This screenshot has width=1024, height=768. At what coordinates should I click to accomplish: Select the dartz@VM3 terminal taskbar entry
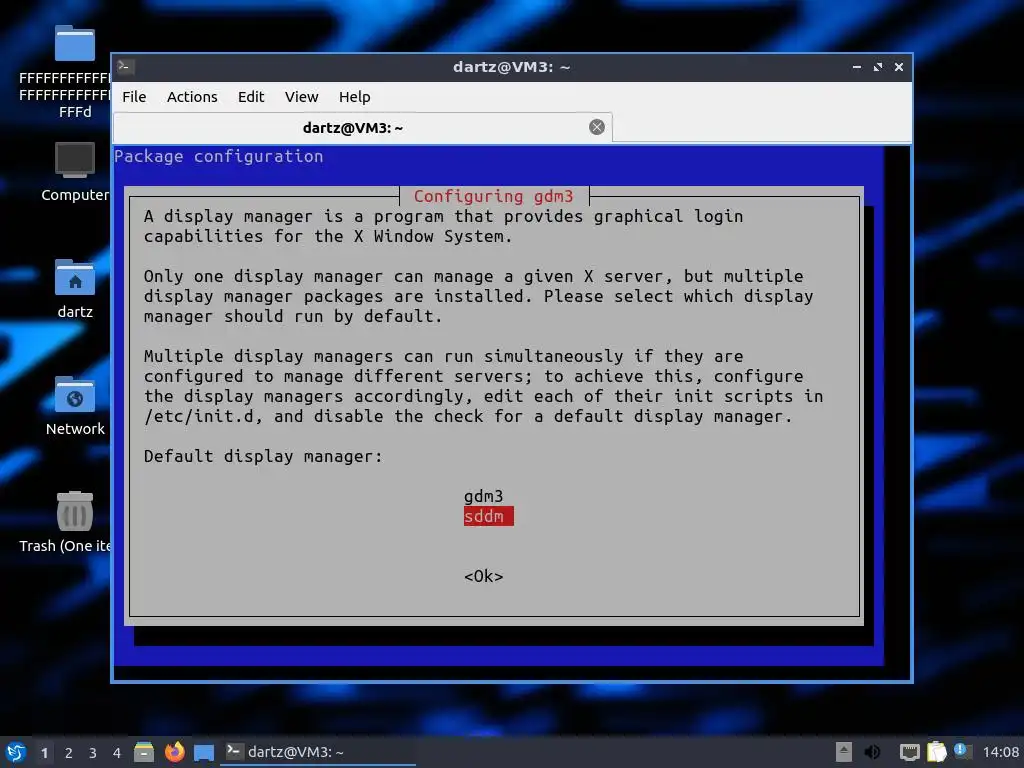[318, 752]
